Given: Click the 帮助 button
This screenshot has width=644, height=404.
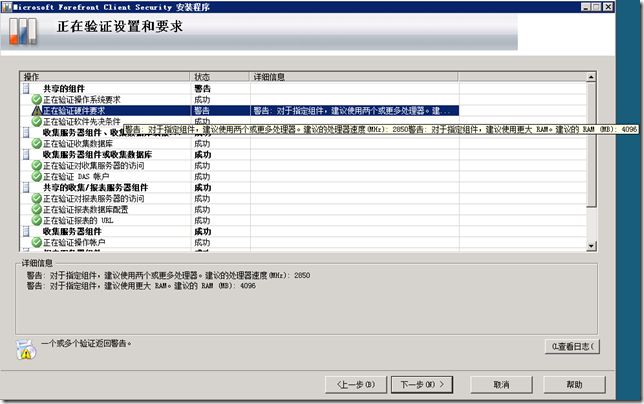Looking at the screenshot, I should click(x=574, y=385).
